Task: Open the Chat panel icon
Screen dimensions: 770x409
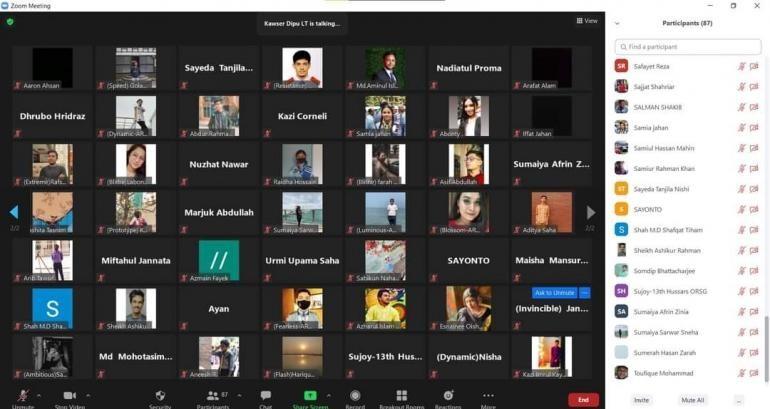Action: click(265, 396)
